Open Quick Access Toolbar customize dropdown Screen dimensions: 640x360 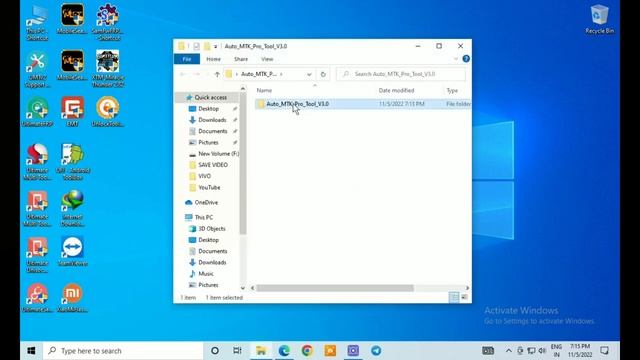216,47
